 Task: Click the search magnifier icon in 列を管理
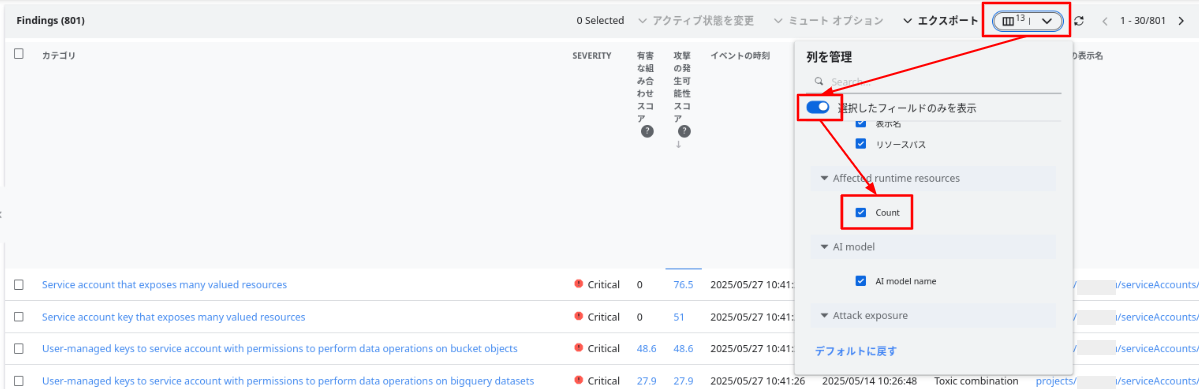click(819, 81)
